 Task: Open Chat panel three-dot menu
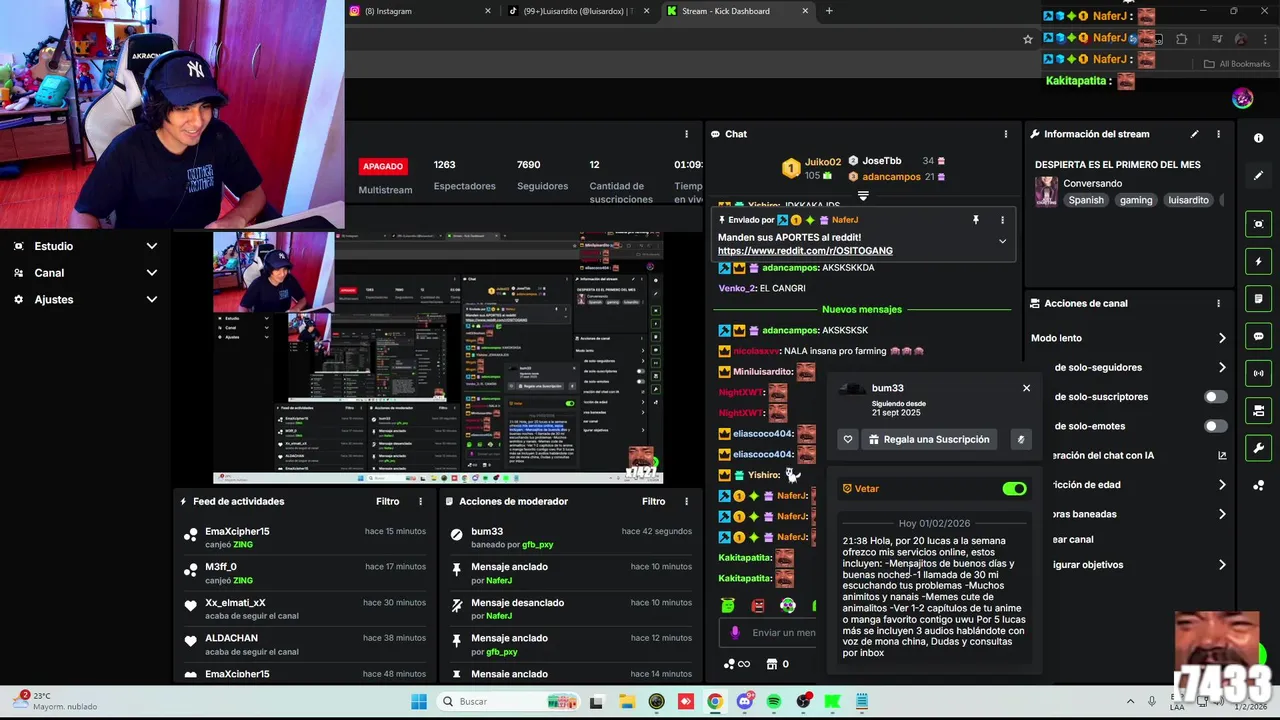[x=1006, y=134]
